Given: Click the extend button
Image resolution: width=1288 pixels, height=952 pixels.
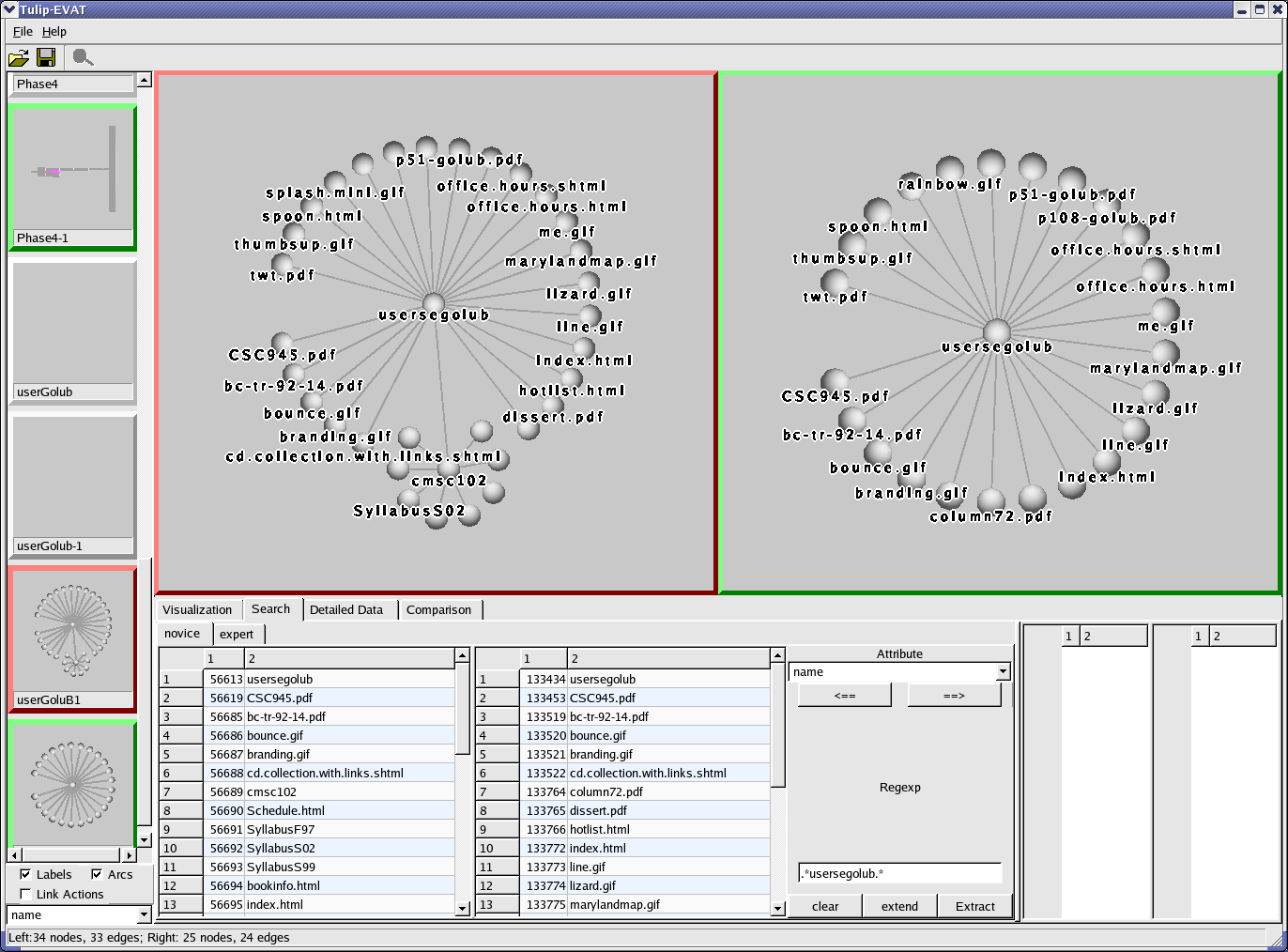Looking at the screenshot, I should click(x=899, y=906).
